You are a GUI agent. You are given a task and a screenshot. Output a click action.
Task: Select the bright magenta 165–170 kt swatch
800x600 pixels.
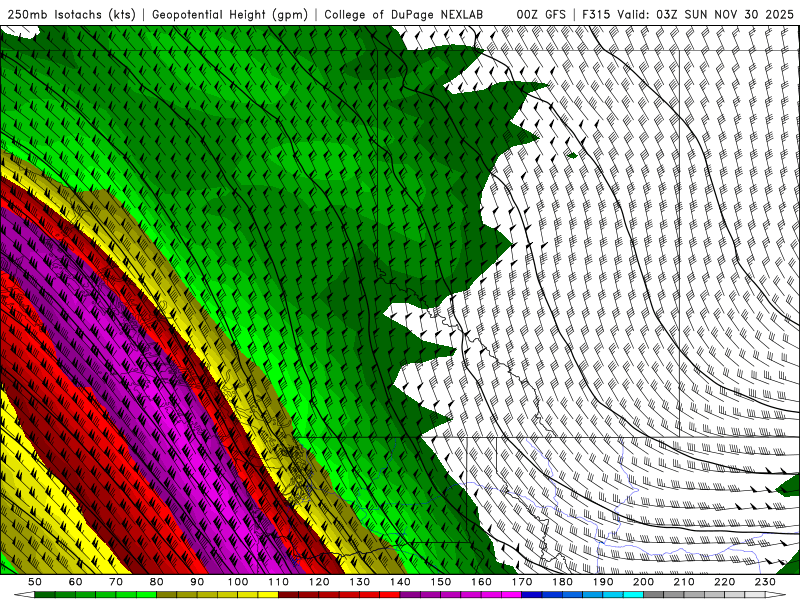[511, 594]
